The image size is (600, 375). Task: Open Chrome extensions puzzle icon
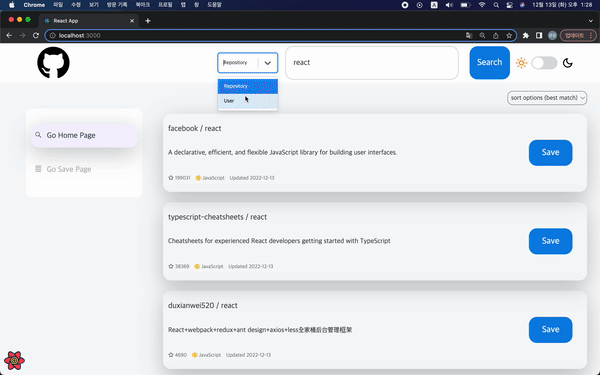click(x=526, y=35)
